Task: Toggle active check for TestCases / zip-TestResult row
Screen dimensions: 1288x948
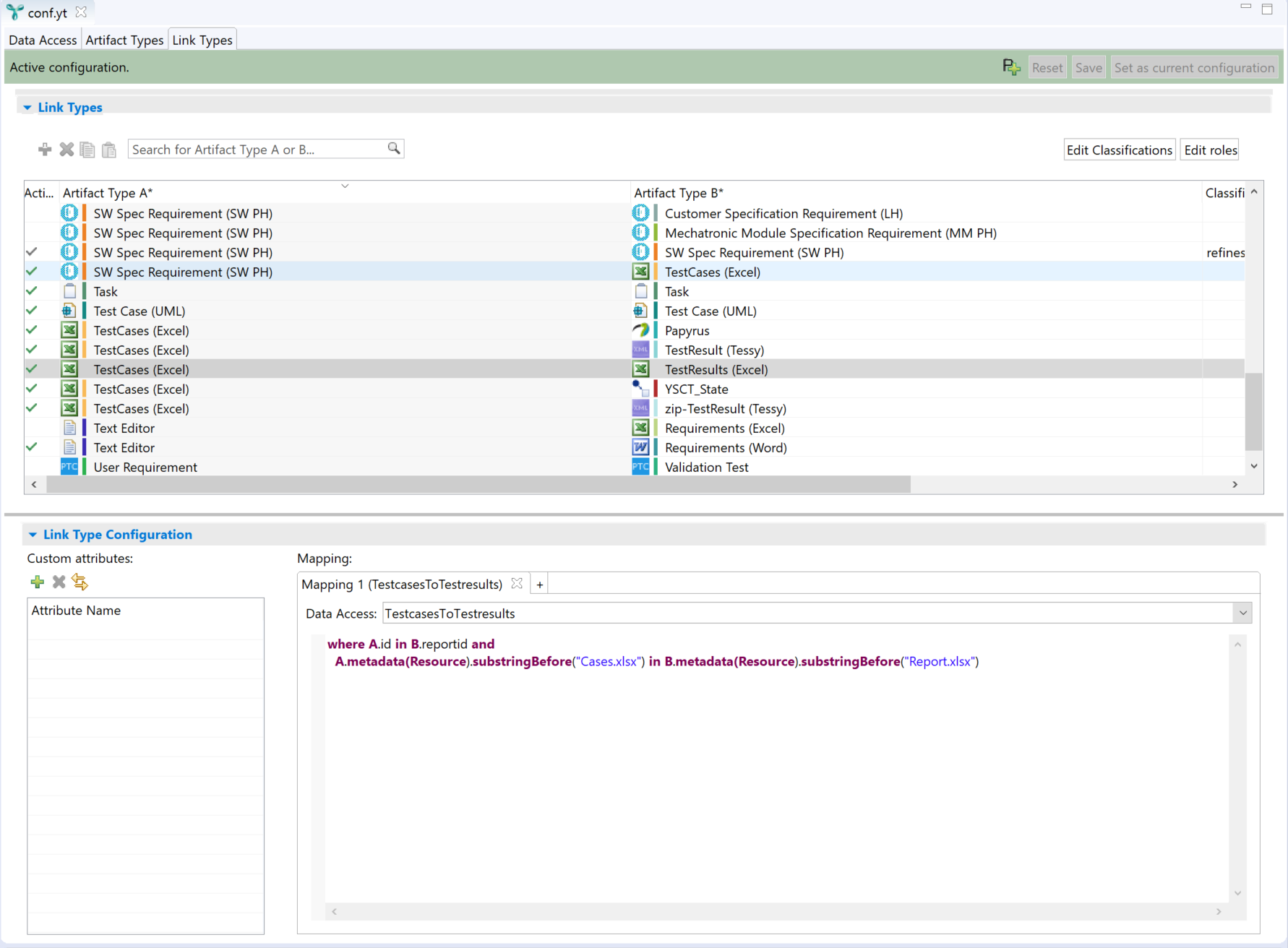Action: coord(32,408)
